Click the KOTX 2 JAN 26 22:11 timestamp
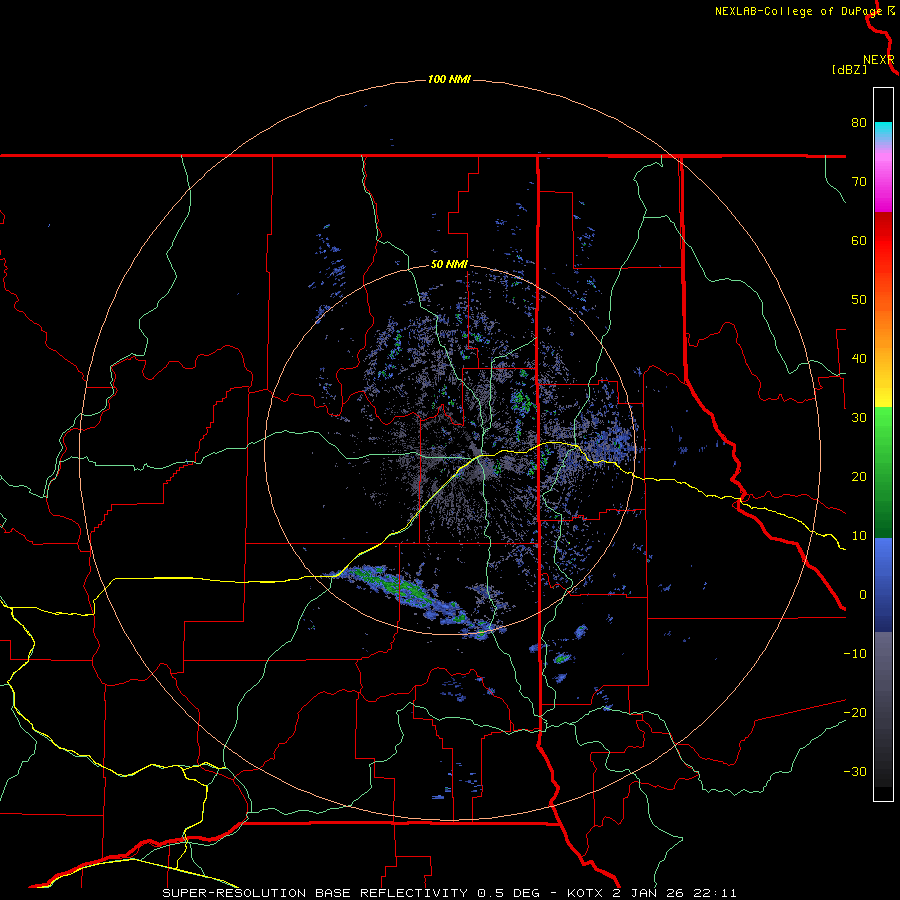 tap(651, 893)
